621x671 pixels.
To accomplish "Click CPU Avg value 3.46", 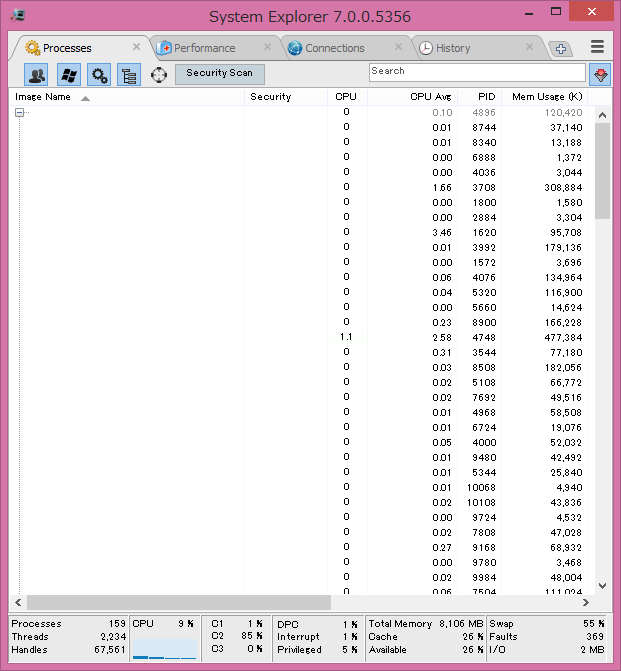I will click(x=442, y=232).
